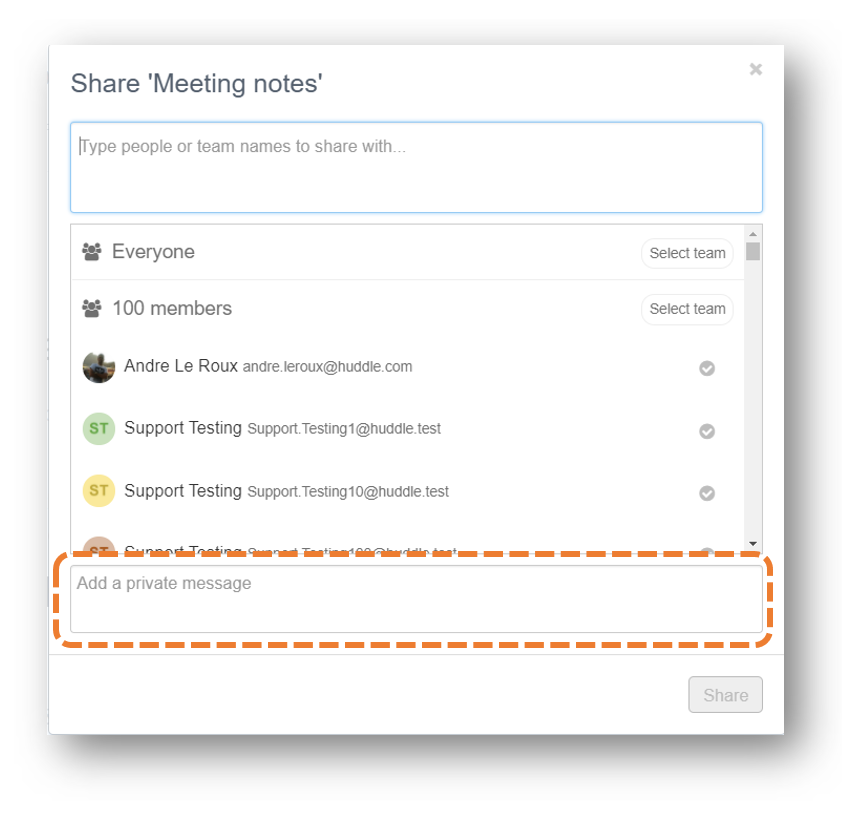Select team for 100 members
842x839 pixels.
click(687, 309)
